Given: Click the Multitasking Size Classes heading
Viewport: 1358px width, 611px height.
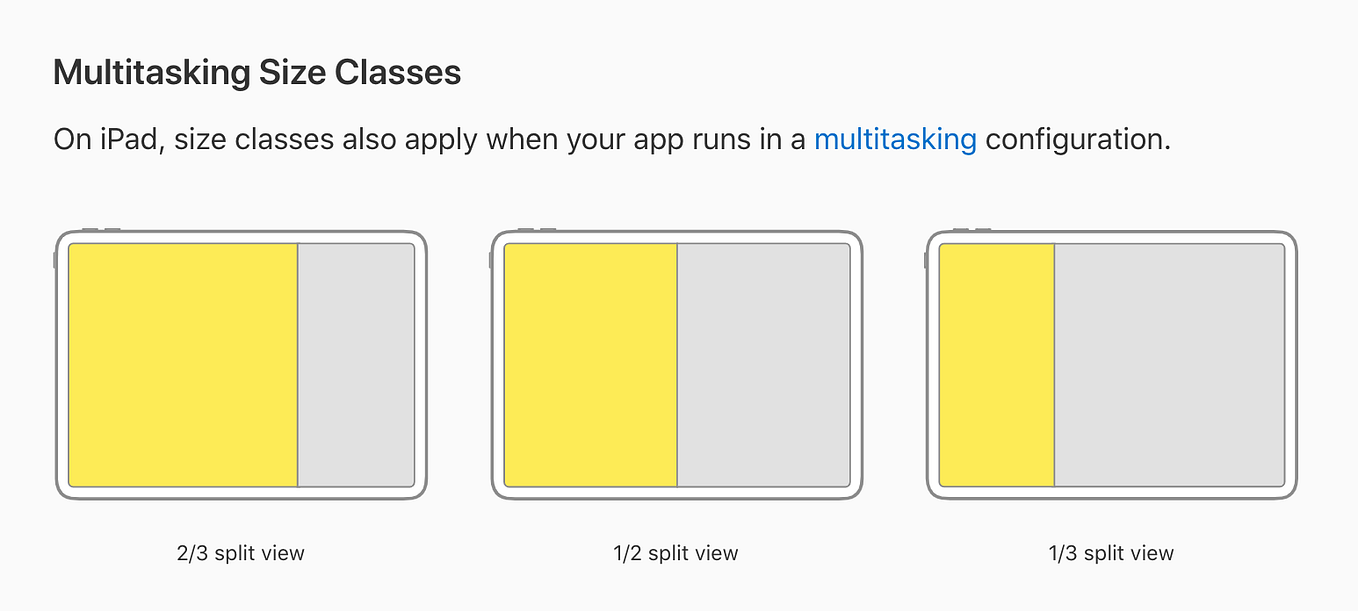Looking at the screenshot, I should click(257, 73).
